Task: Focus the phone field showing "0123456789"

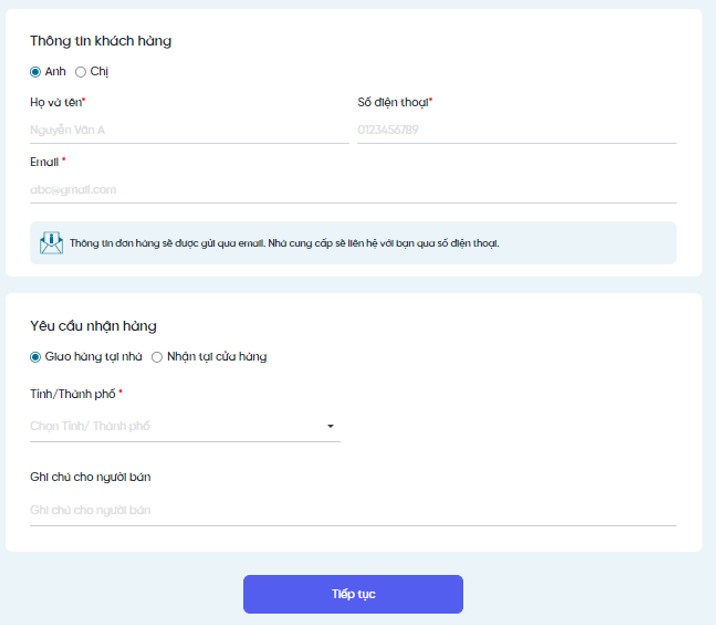Action: pos(516,129)
